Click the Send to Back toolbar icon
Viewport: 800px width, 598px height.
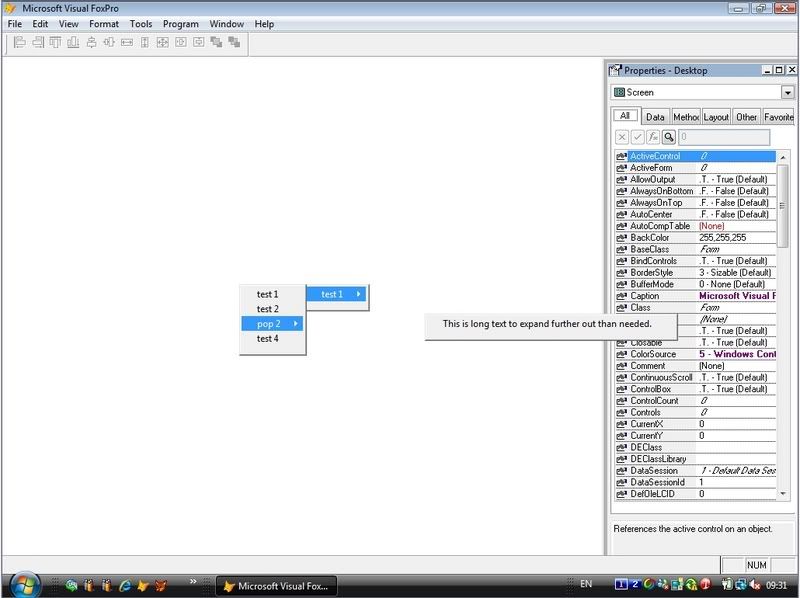point(234,43)
